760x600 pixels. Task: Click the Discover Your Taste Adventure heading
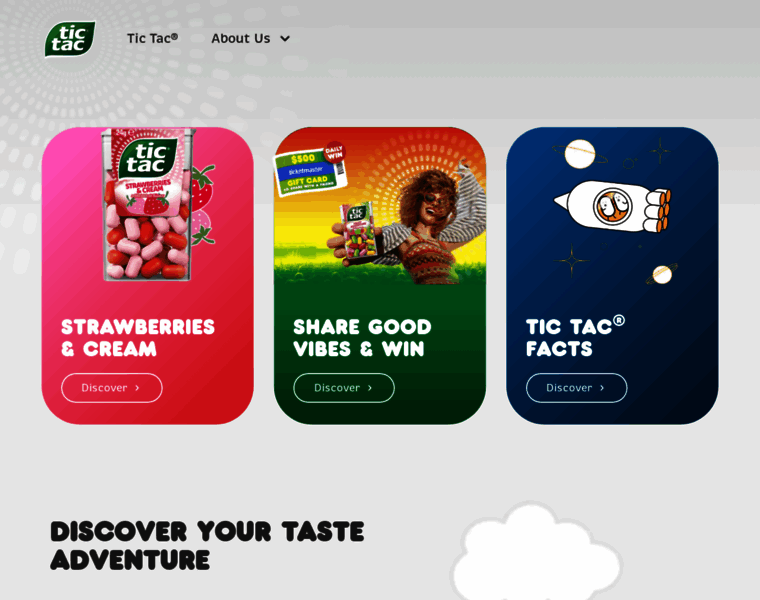tap(207, 546)
